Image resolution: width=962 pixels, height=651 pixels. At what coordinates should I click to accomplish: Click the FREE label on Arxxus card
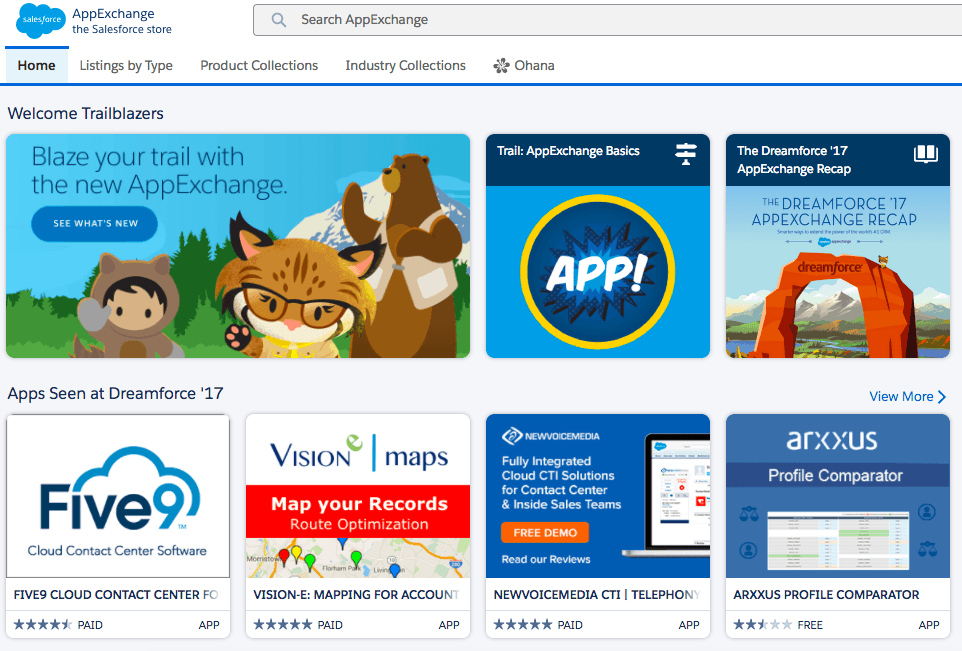coord(810,625)
